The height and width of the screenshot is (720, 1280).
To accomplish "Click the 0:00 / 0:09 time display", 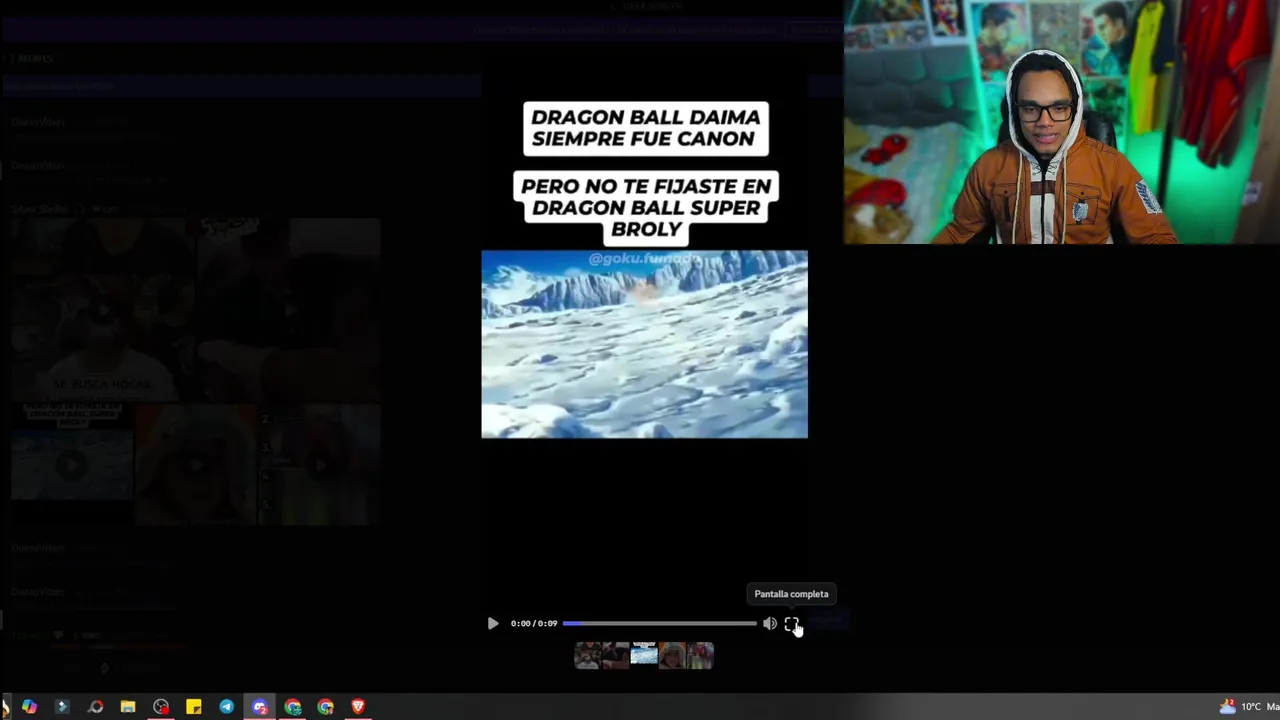I will tap(534, 623).
